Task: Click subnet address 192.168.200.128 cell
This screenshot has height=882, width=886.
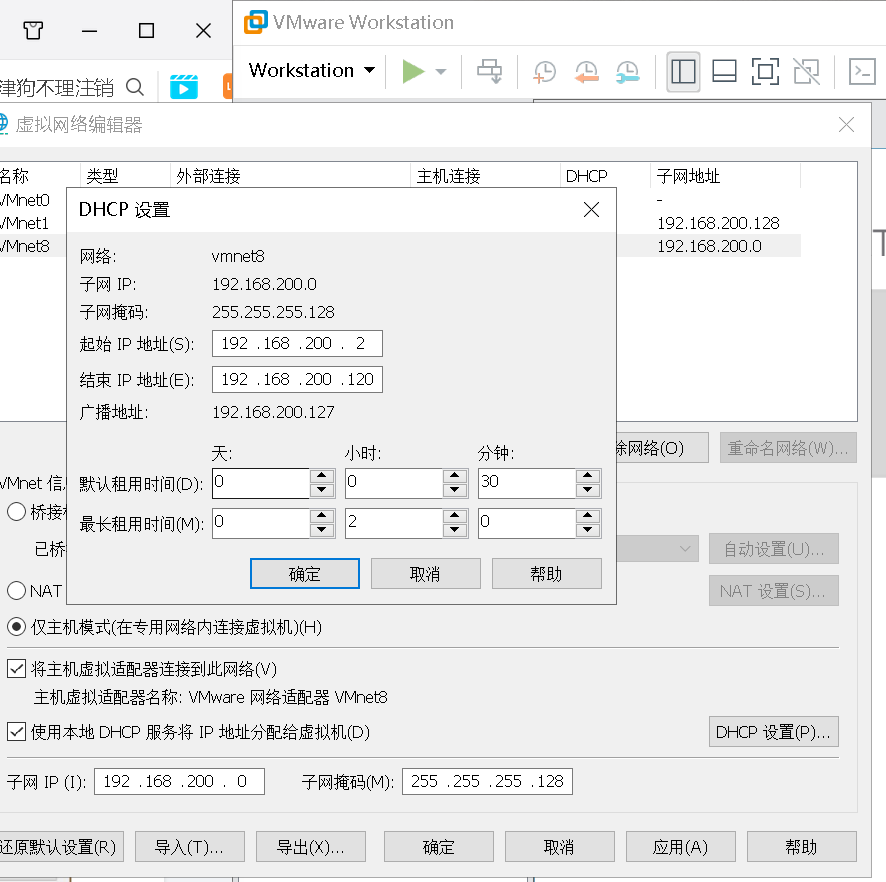Action: tap(718, 223)
